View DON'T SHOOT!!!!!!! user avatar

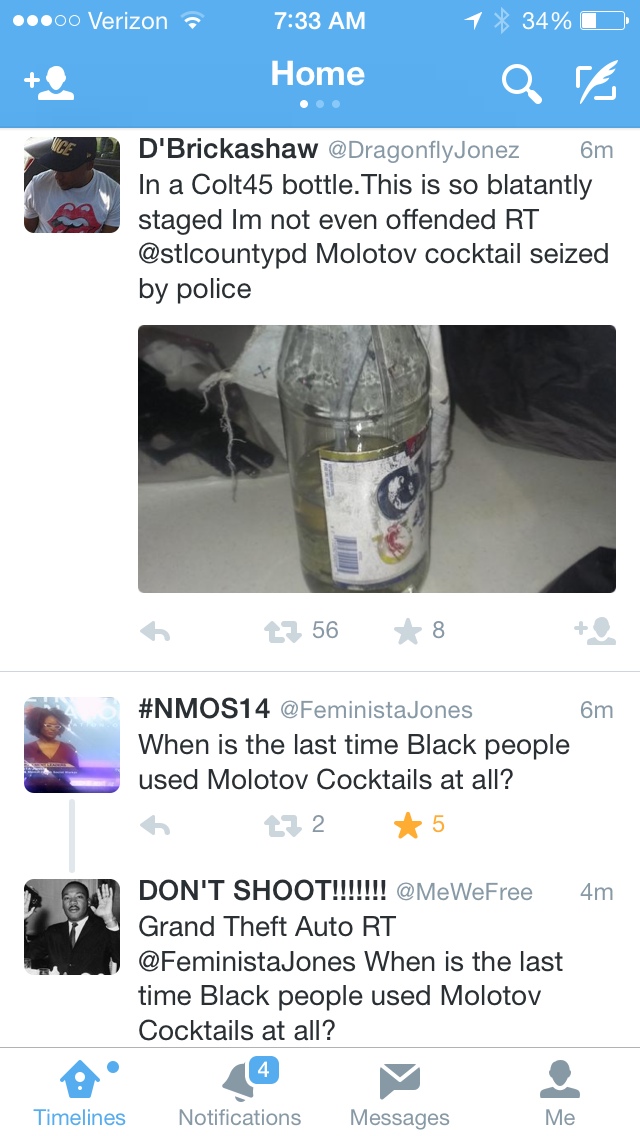[72, 927]
